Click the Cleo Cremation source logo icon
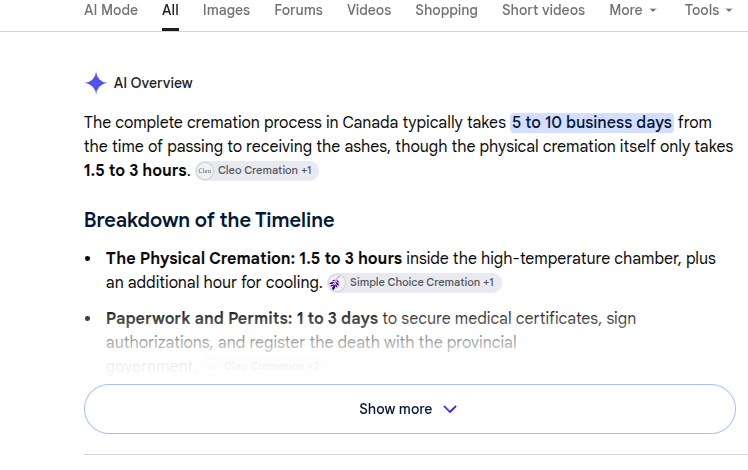The height and width of the screenshot is (470, 748). [205, 171]
